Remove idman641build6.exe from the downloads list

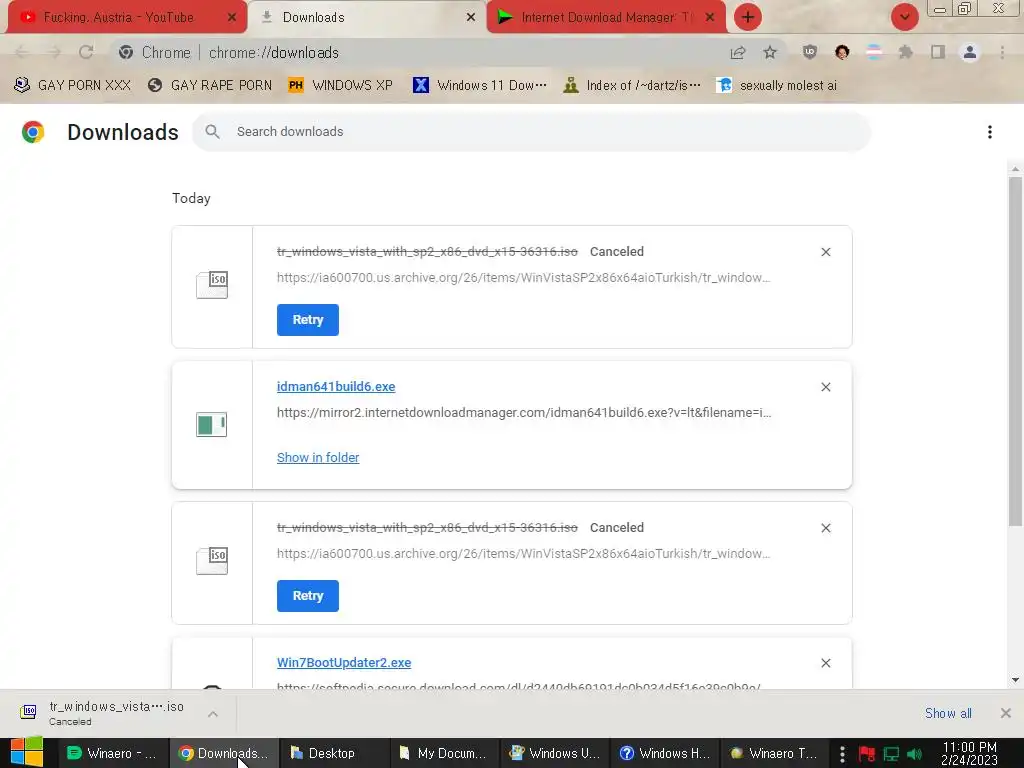click(x=825, y=387)
